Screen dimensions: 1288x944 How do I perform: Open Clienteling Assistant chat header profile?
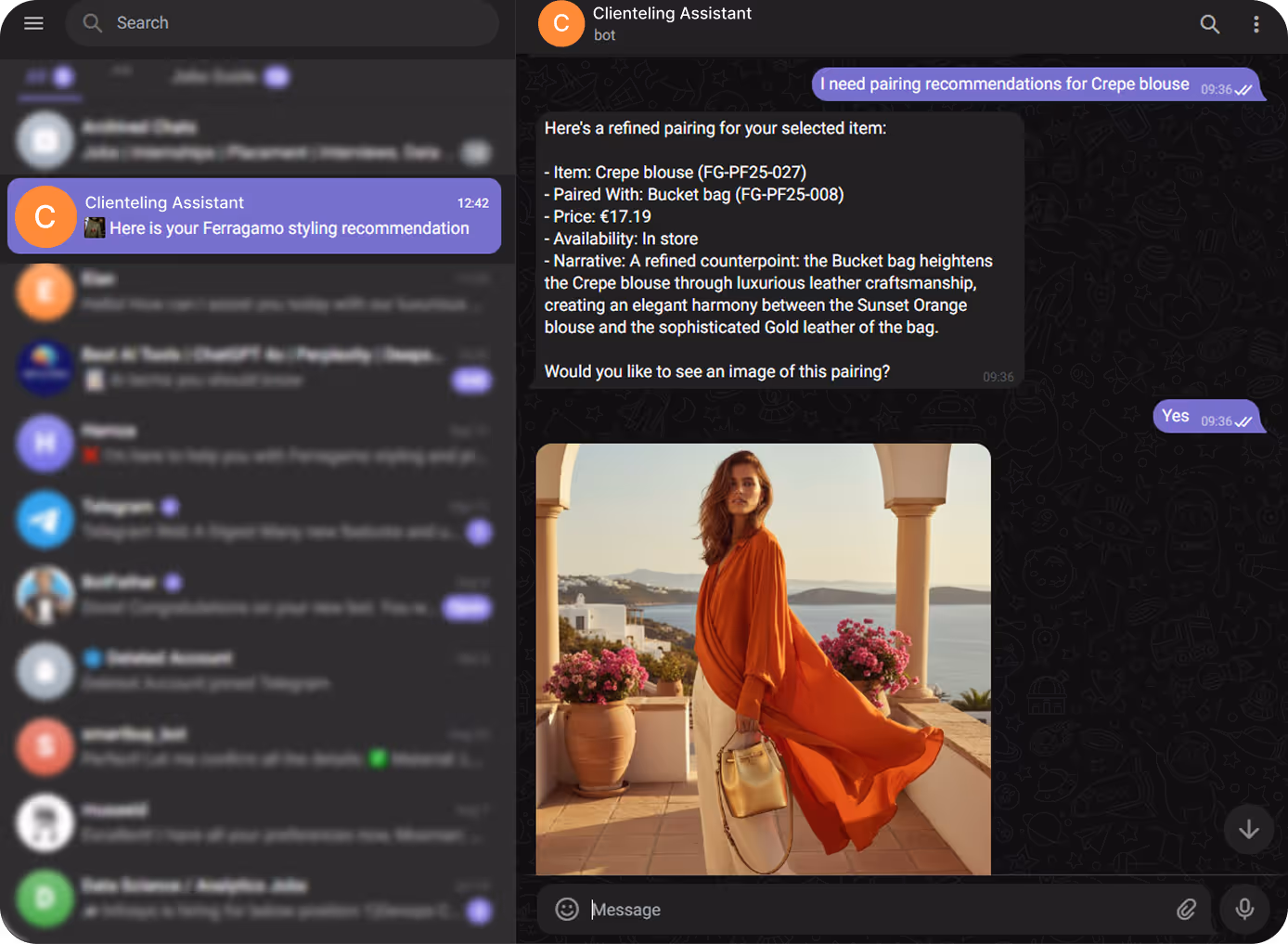(672, 23)
